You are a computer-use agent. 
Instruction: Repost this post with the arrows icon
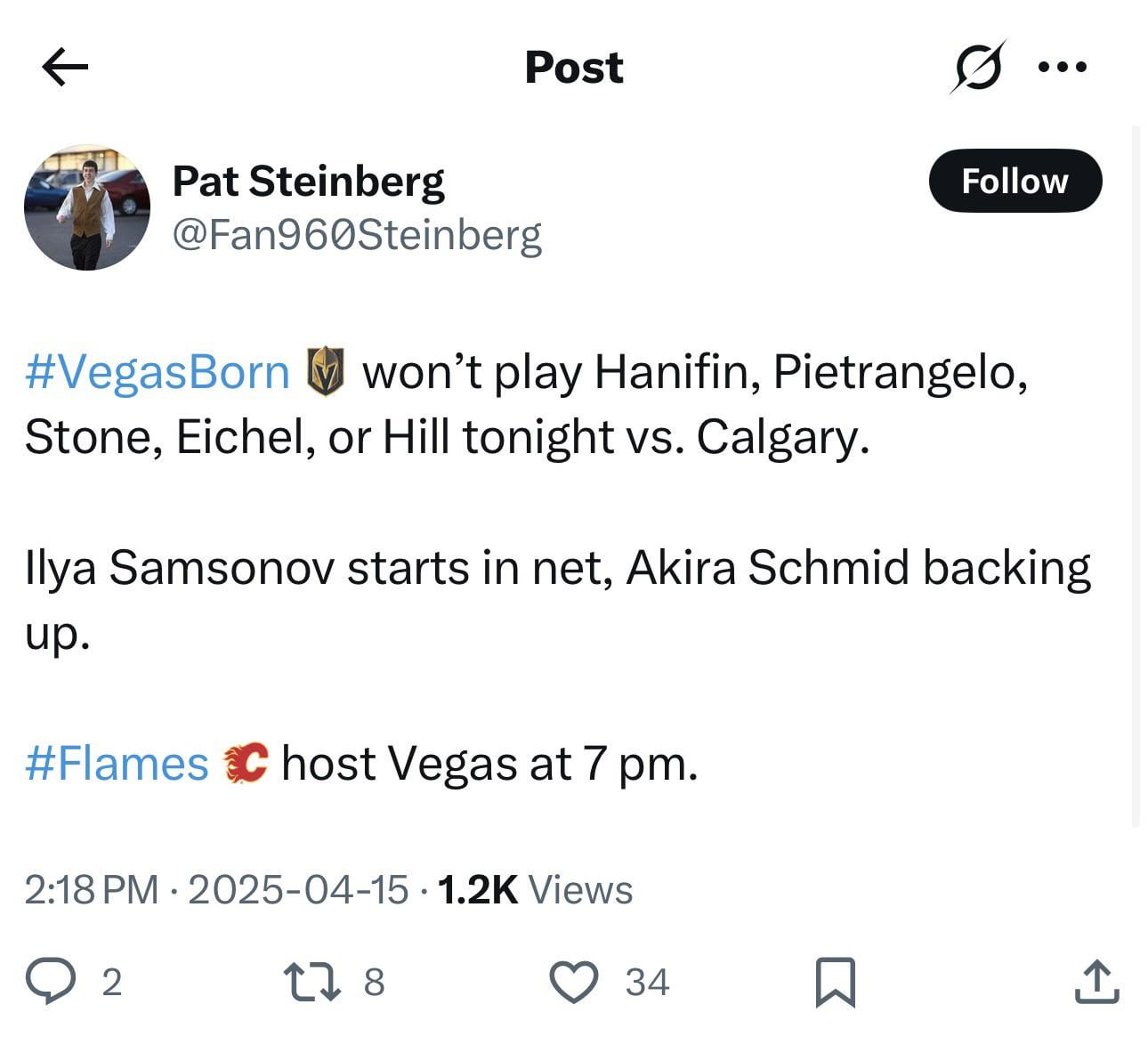click(x=311, y=981)
